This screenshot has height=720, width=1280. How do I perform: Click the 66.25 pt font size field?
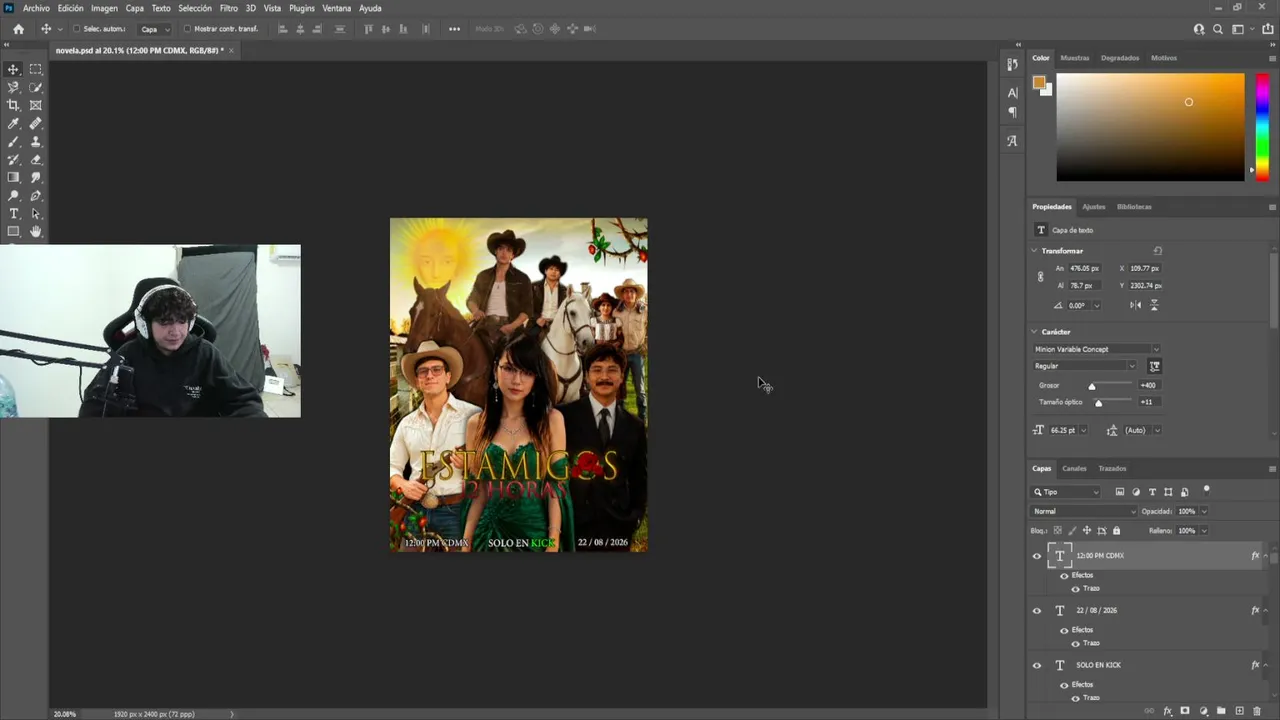click(1064, 430)
